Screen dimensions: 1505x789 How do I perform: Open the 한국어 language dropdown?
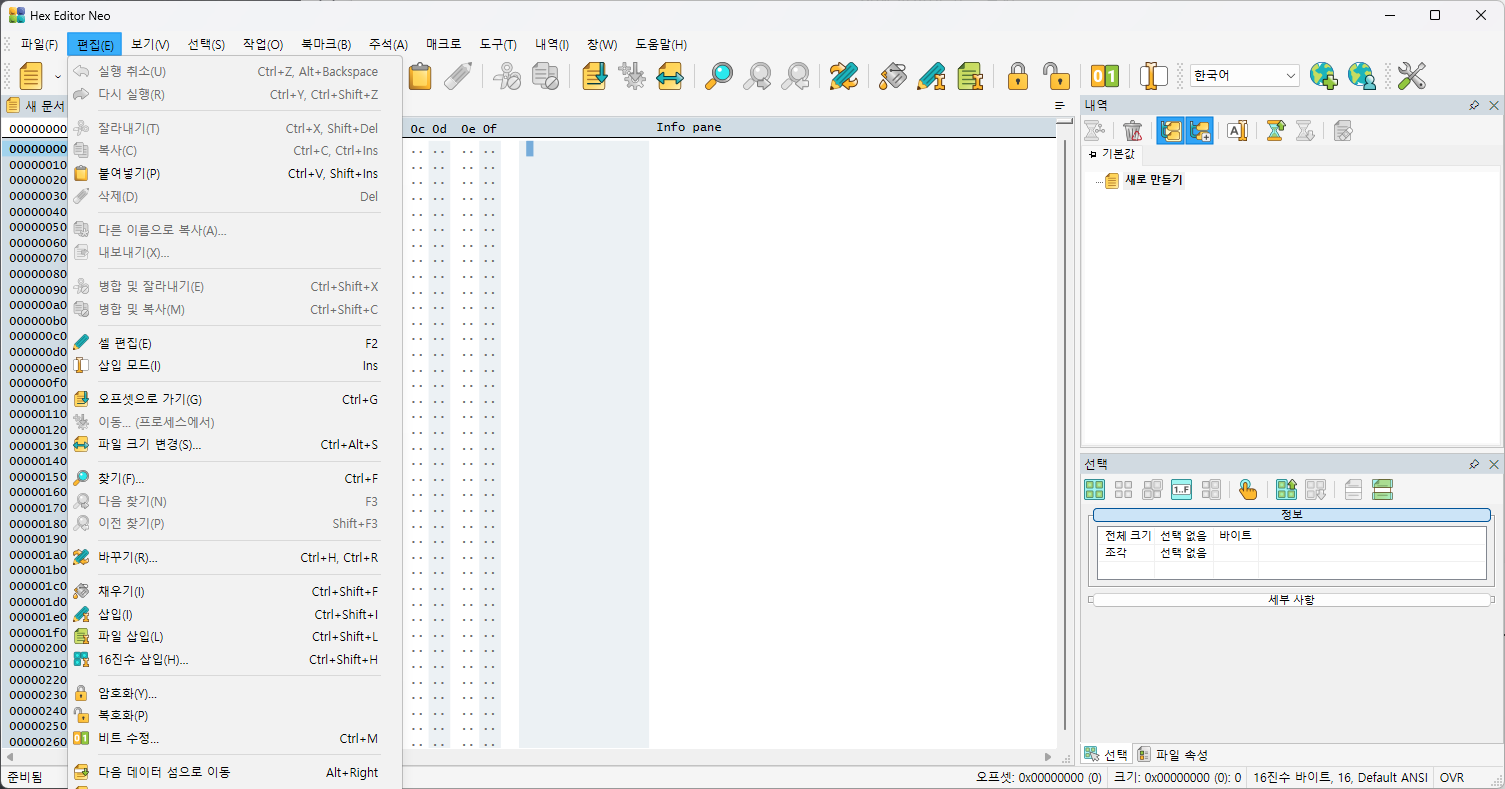click(x=1244, y=75)
